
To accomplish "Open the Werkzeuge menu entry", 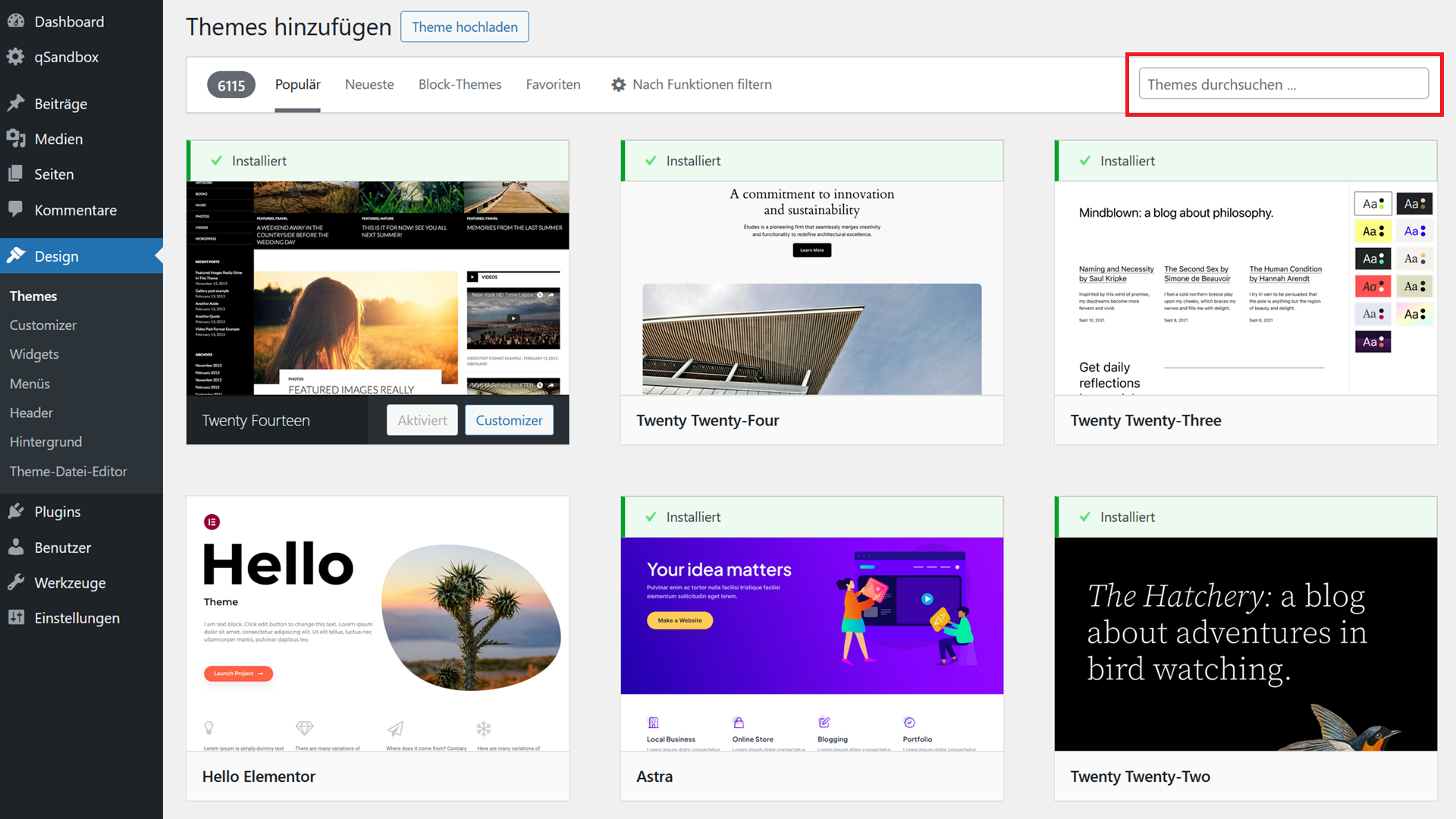I will [x=81, y=582].
